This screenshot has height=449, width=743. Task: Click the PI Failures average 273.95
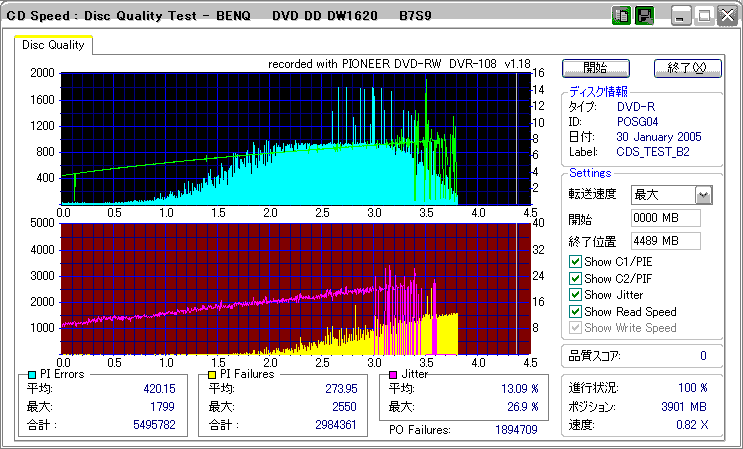[x=341, y=389]
